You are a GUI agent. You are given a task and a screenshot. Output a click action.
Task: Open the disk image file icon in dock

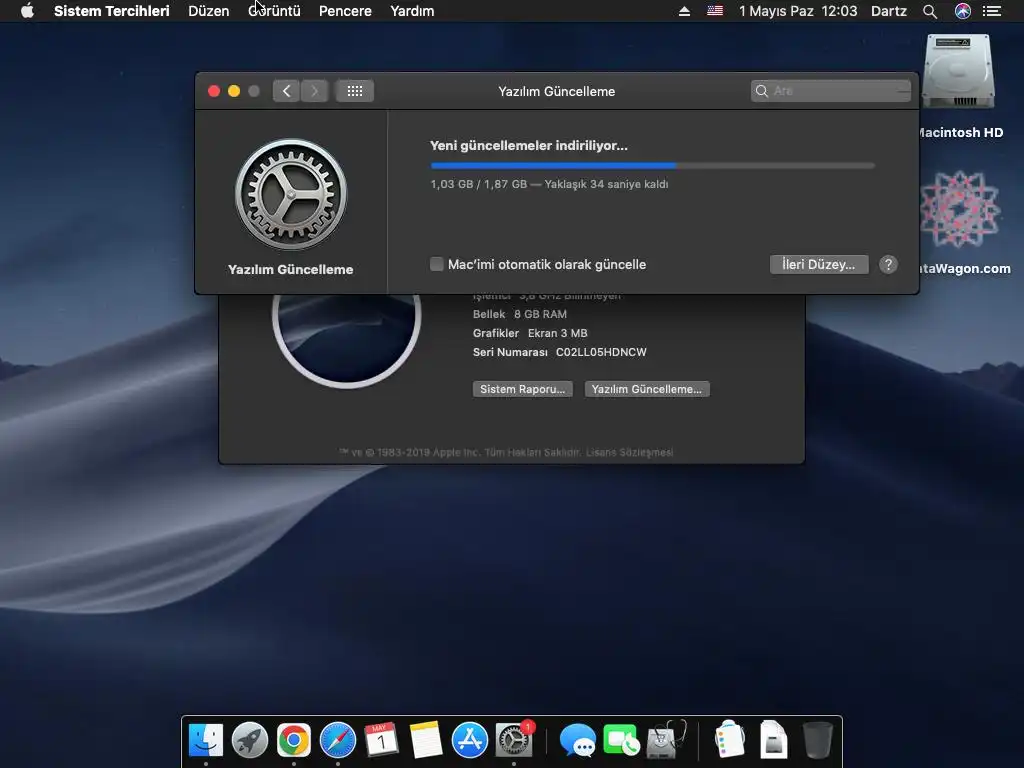773,740
